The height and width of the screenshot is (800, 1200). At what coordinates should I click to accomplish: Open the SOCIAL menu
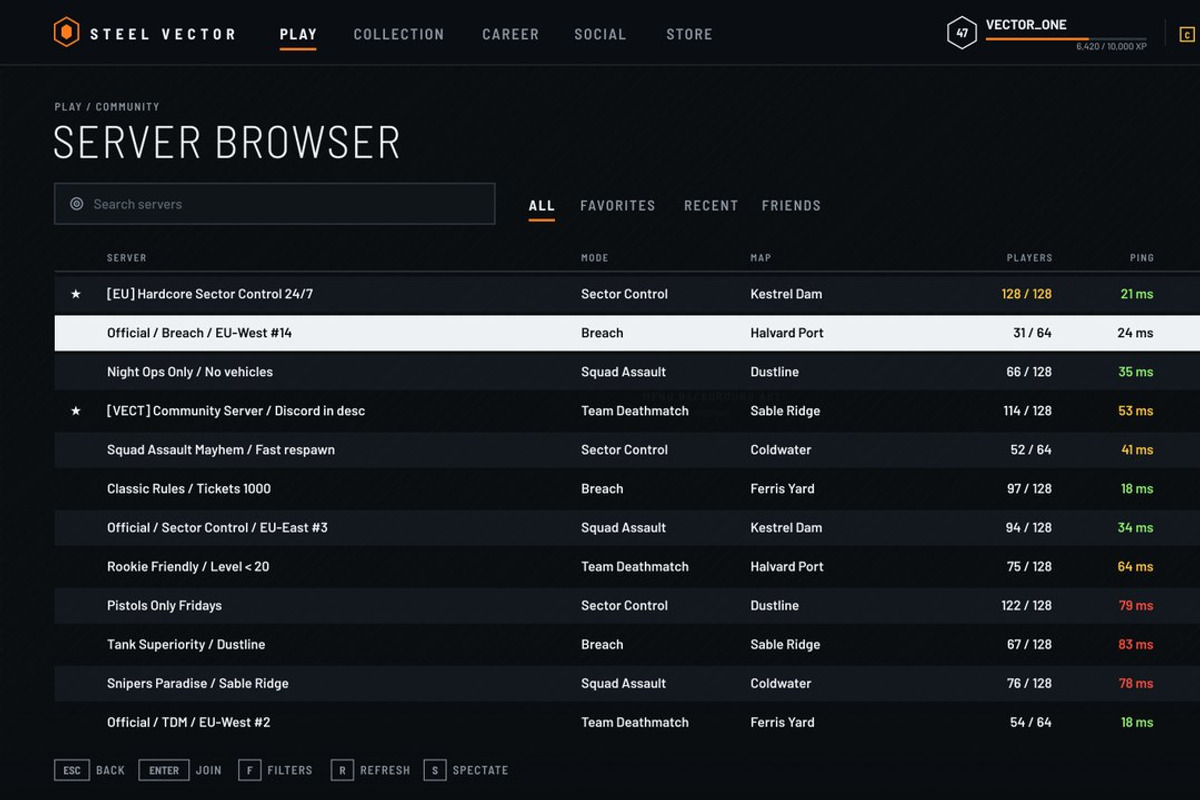click(x=600, y=34)
